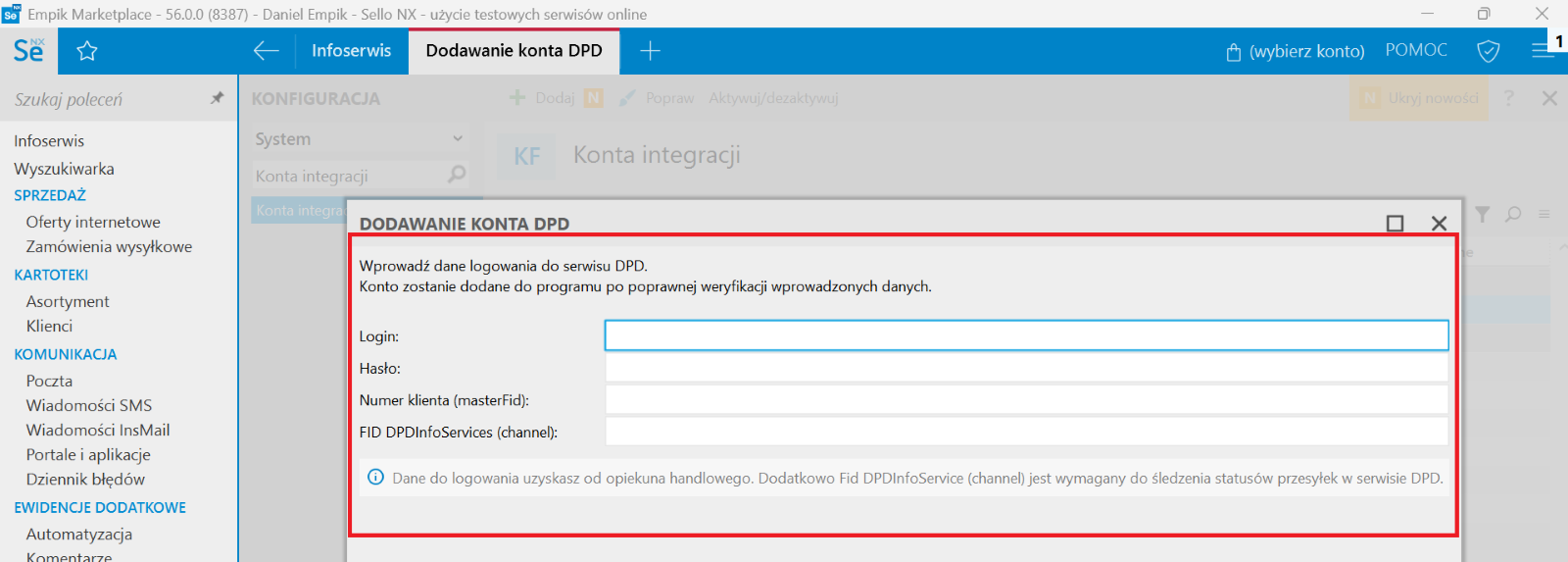The height and width of the screenshot is (562, 1568).
Task: Open Oferty internetowe in sidebar
Action: pos(93,222)
